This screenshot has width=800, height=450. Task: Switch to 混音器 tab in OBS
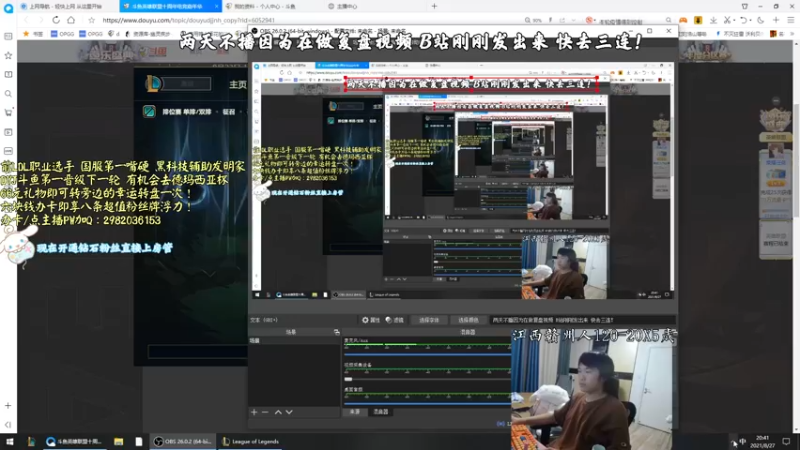click(381, 412)
